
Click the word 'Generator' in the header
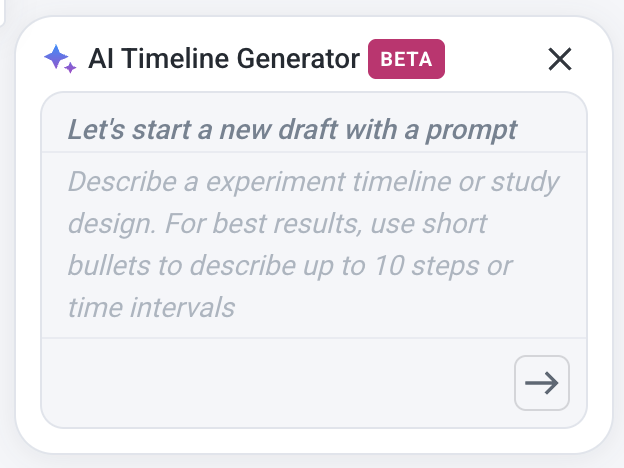click(x=298, y=59)
